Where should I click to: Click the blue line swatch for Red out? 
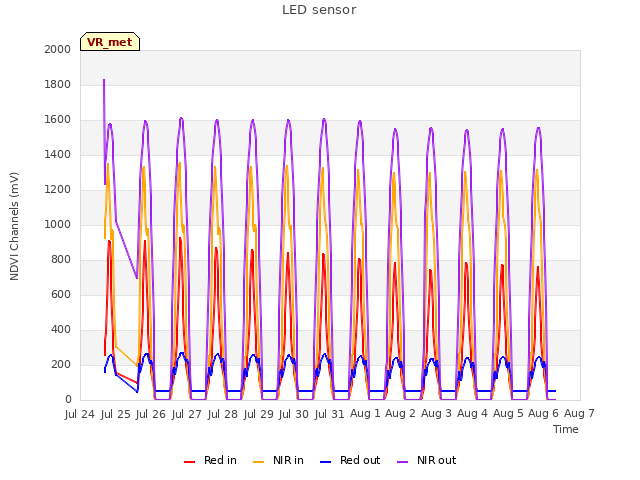click(325, 462)
